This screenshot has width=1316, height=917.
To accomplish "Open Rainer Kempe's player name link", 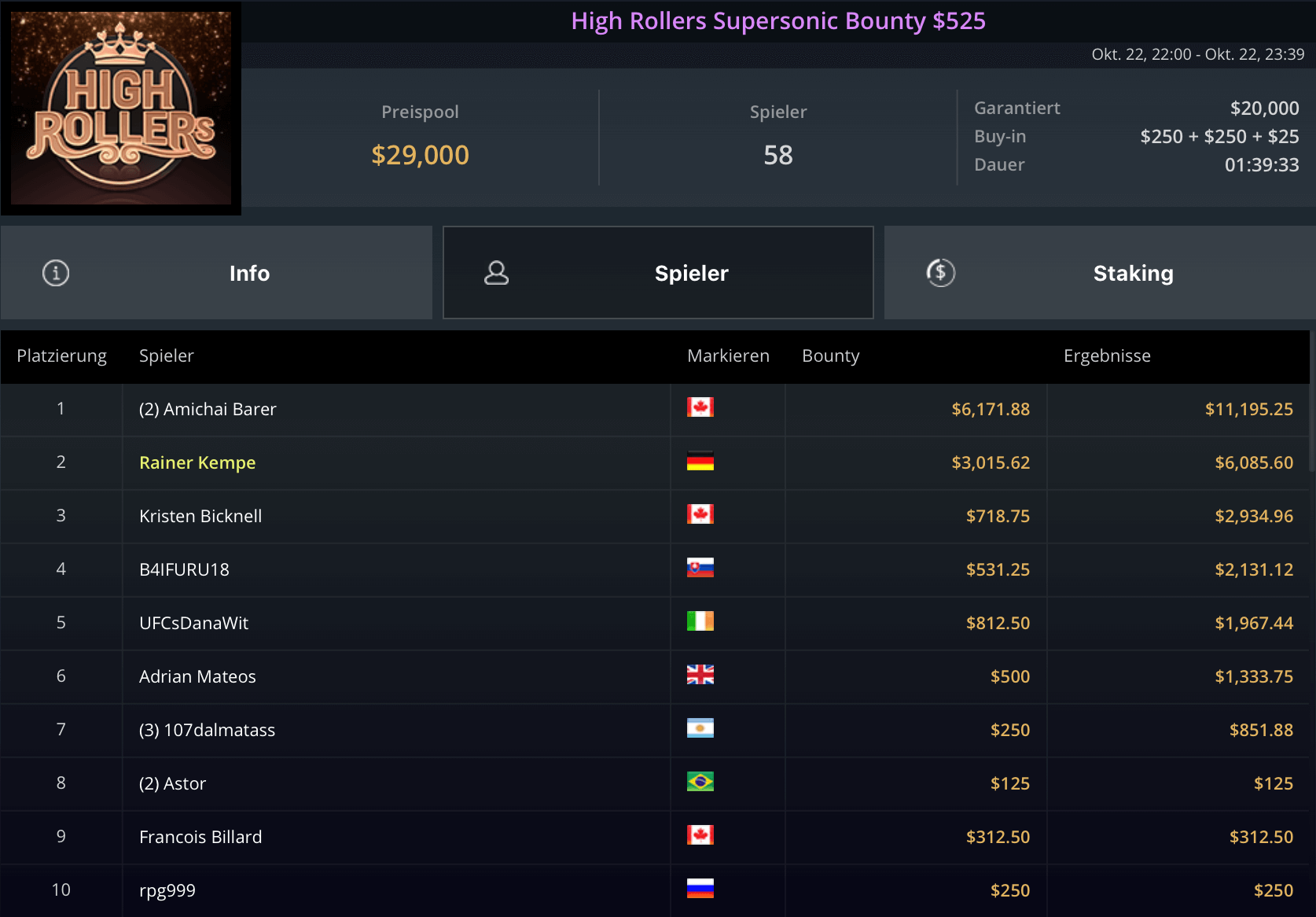I will point(197,462).
